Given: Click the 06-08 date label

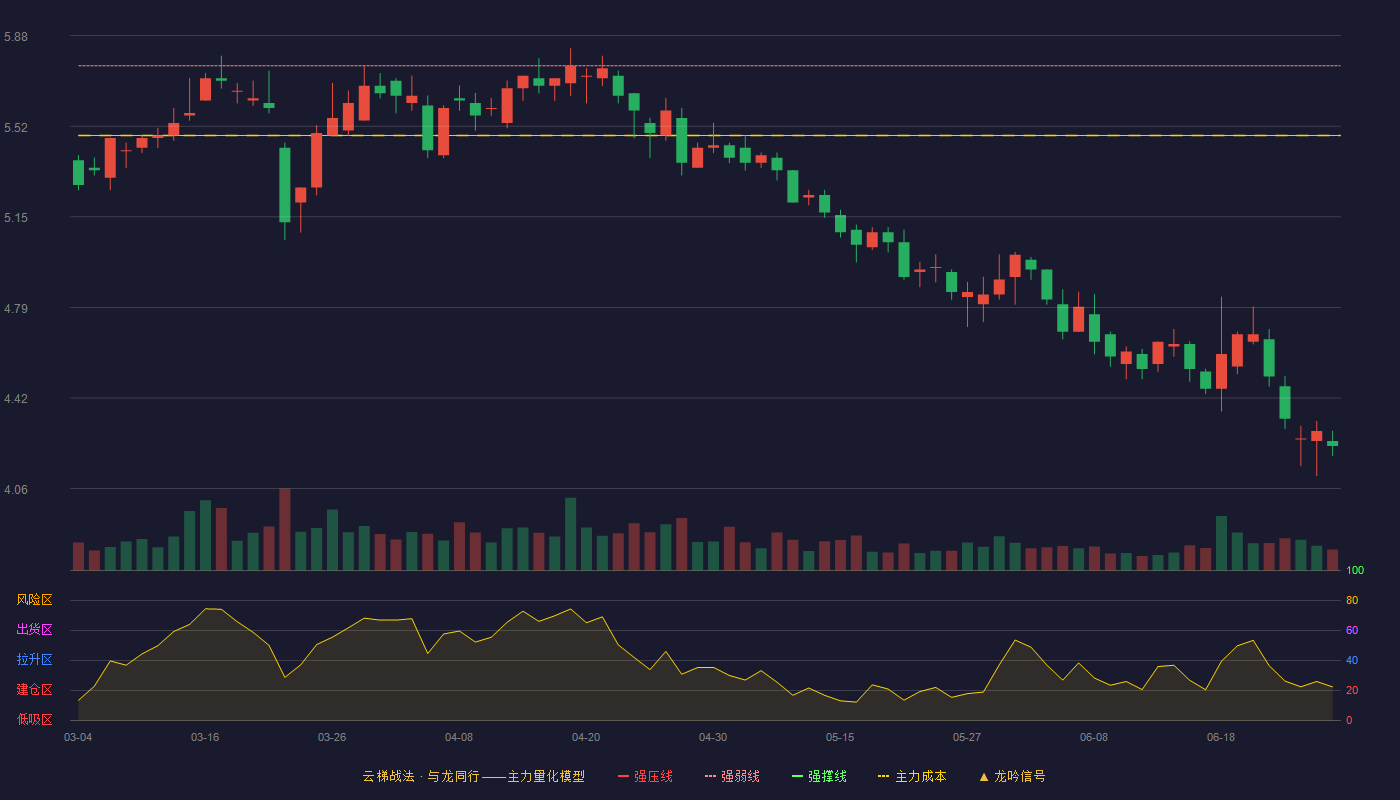Looking at the screenshot, I should click(x=1094, y=737).
